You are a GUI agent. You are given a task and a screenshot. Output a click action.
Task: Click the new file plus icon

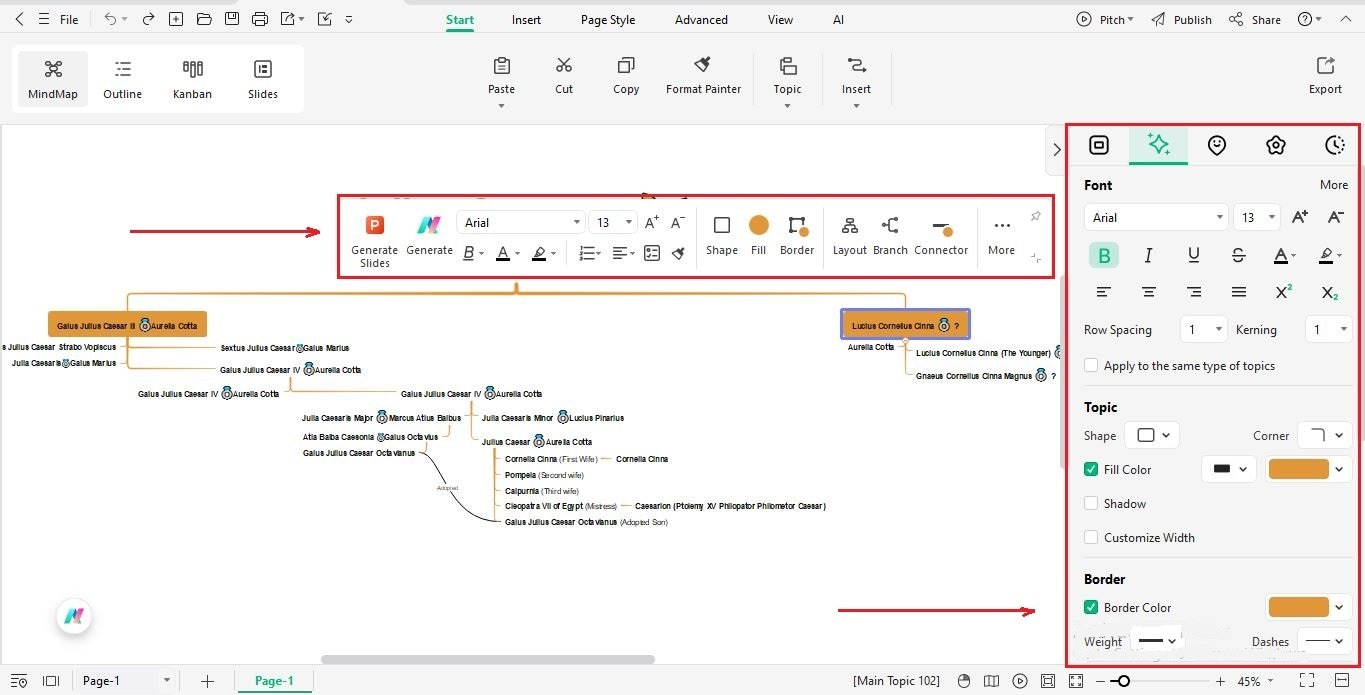(x=176, y=19)
